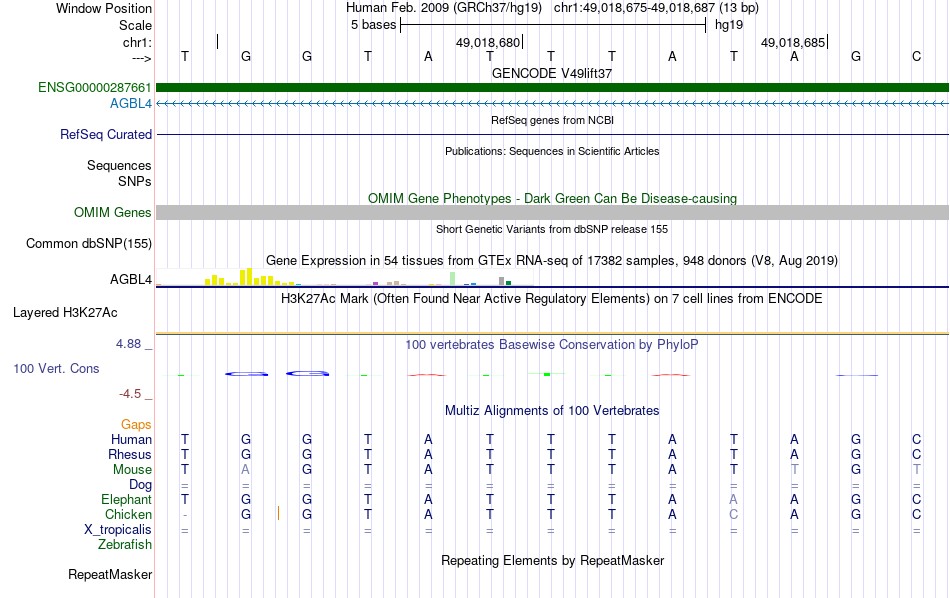Click the Sequences track label
Viewport: 950px width, 598px height.
119,165
